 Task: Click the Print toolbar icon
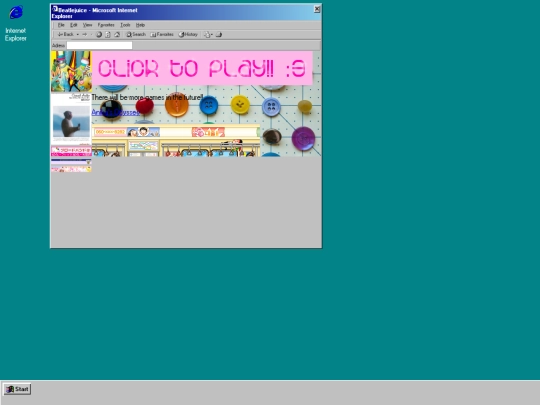point(219,34)
